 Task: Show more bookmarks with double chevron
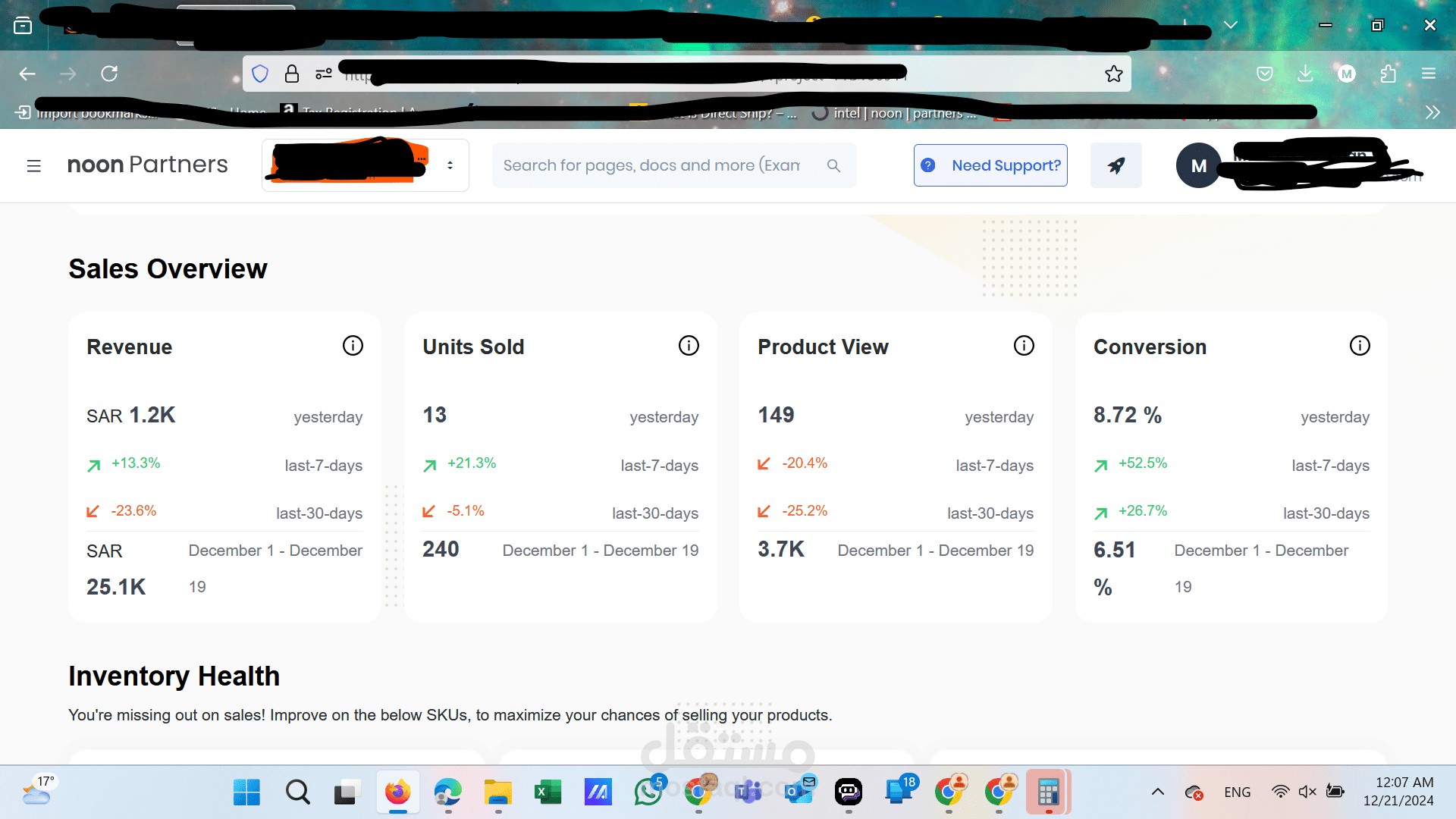(1432, 112)
